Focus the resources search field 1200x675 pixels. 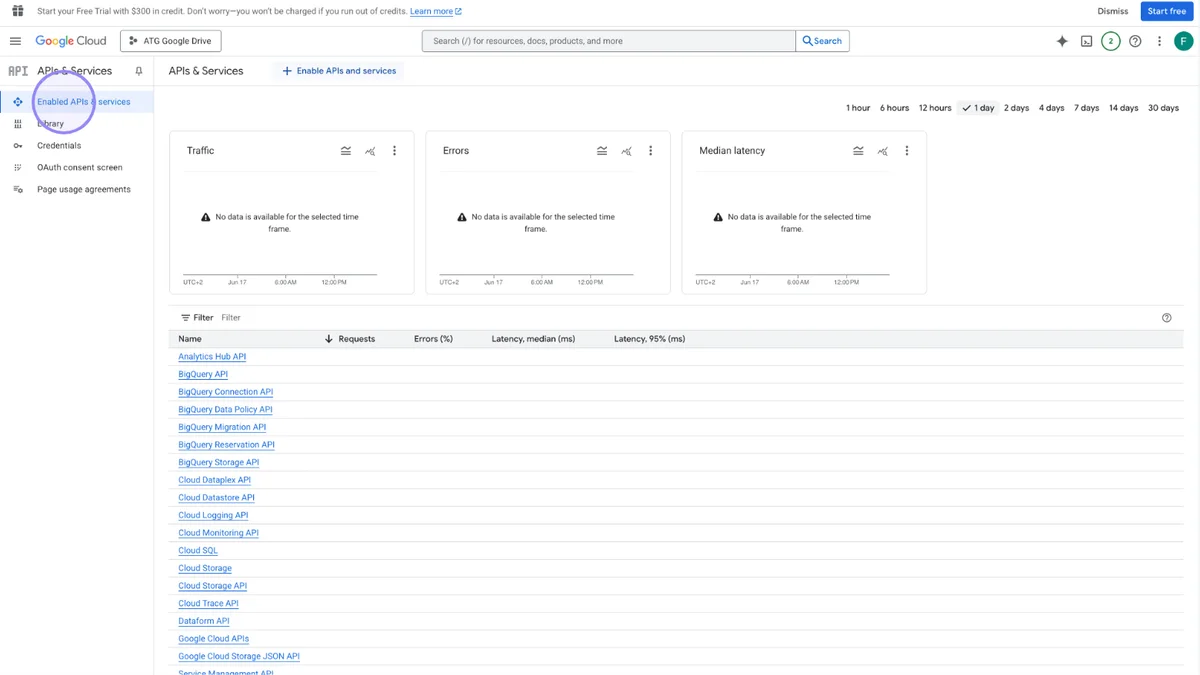tap(609, 41)
